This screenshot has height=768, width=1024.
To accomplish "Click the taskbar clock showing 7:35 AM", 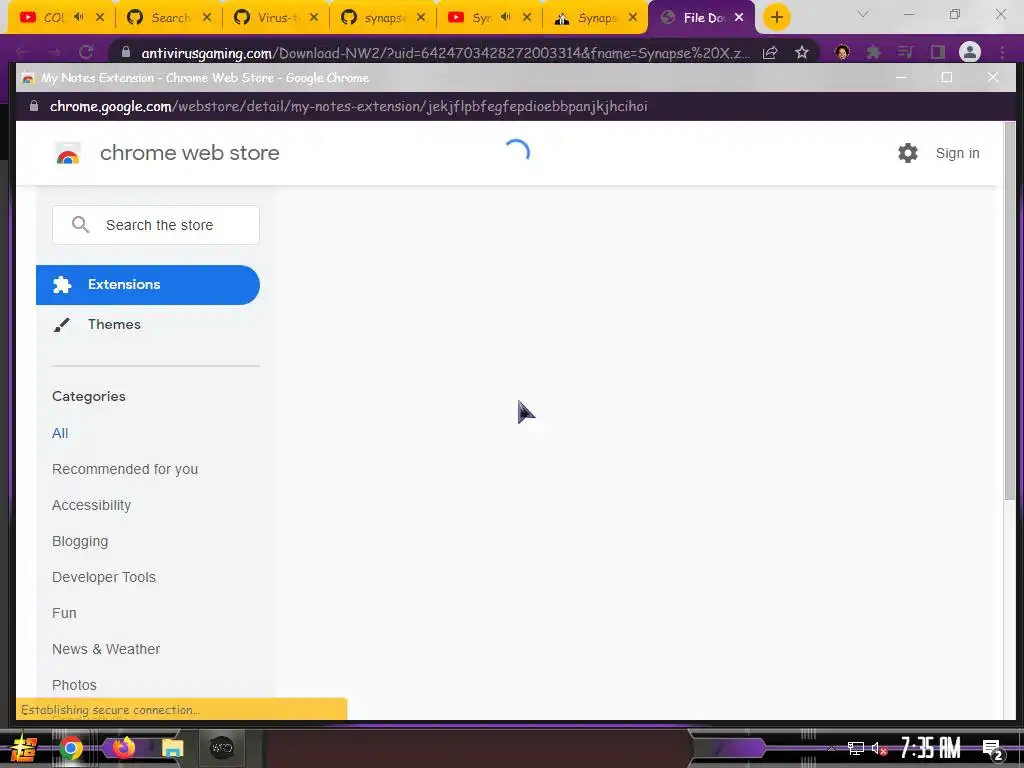I will click(x=930, y=748).
